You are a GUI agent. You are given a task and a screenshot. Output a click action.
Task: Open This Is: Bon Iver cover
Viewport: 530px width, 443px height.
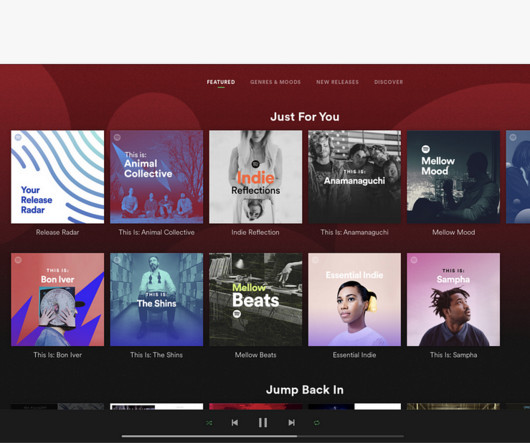[57, 299]
